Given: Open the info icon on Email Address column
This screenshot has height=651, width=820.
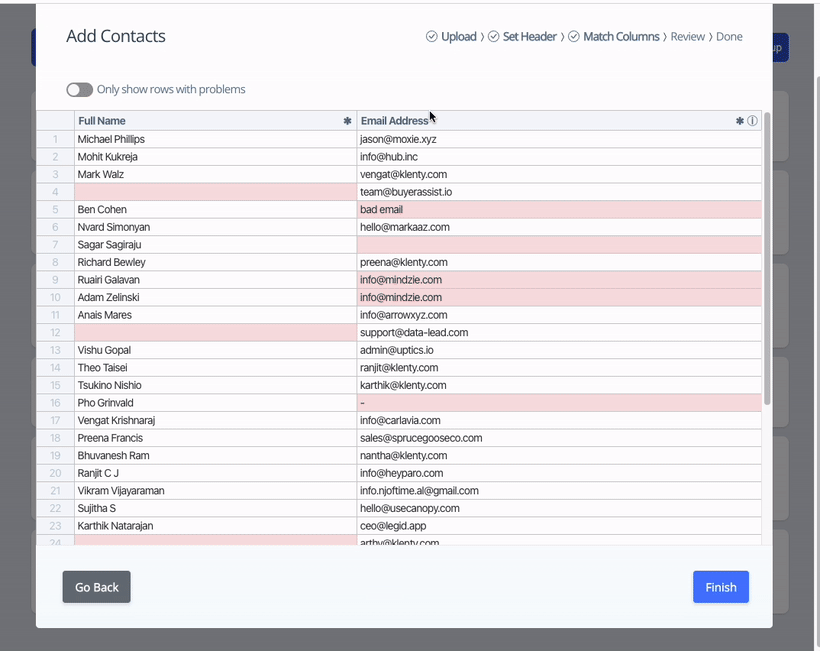Looking at the screenshot, I should 752,120.
